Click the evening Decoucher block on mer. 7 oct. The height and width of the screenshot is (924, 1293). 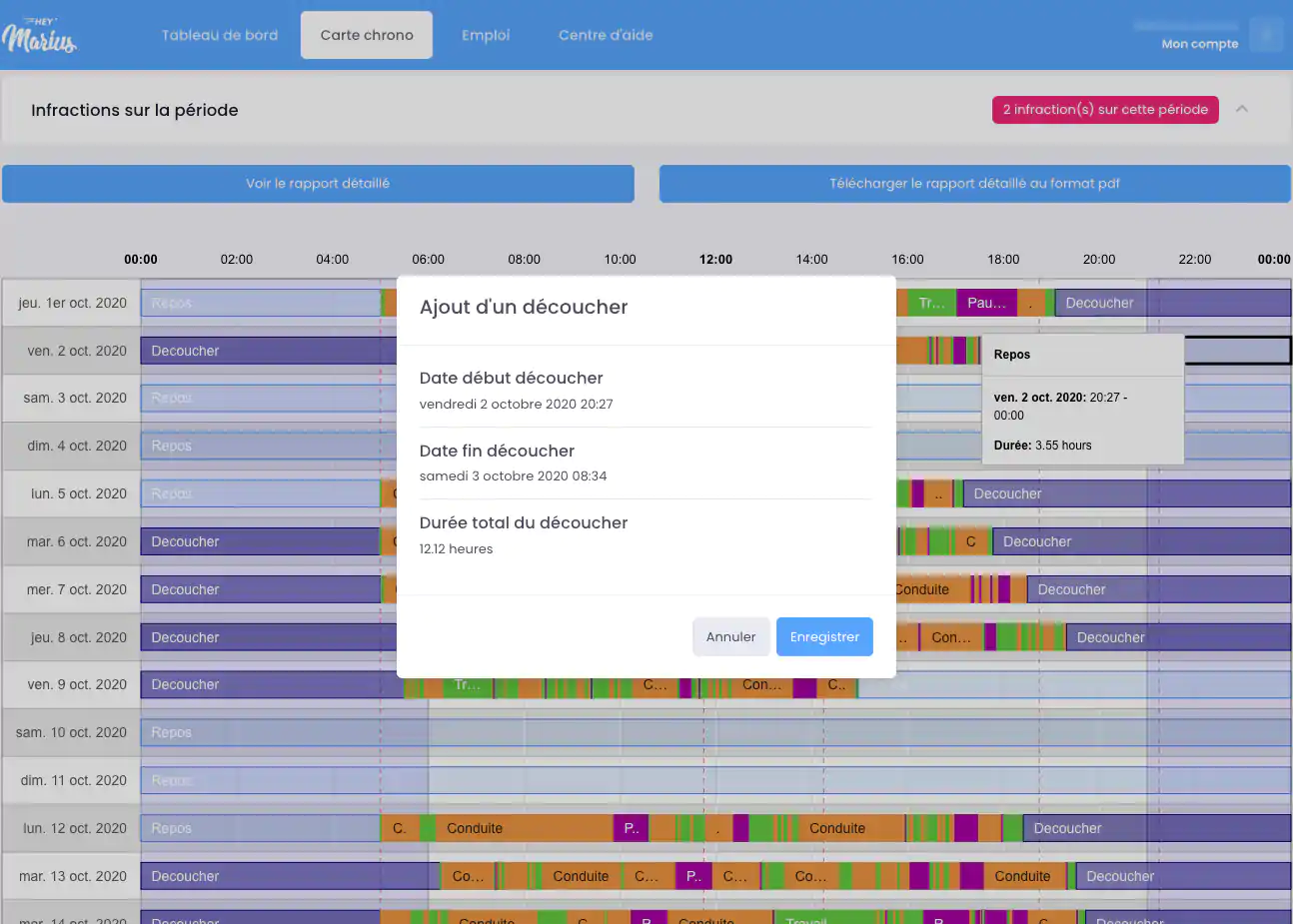(x=1158, y=589)
